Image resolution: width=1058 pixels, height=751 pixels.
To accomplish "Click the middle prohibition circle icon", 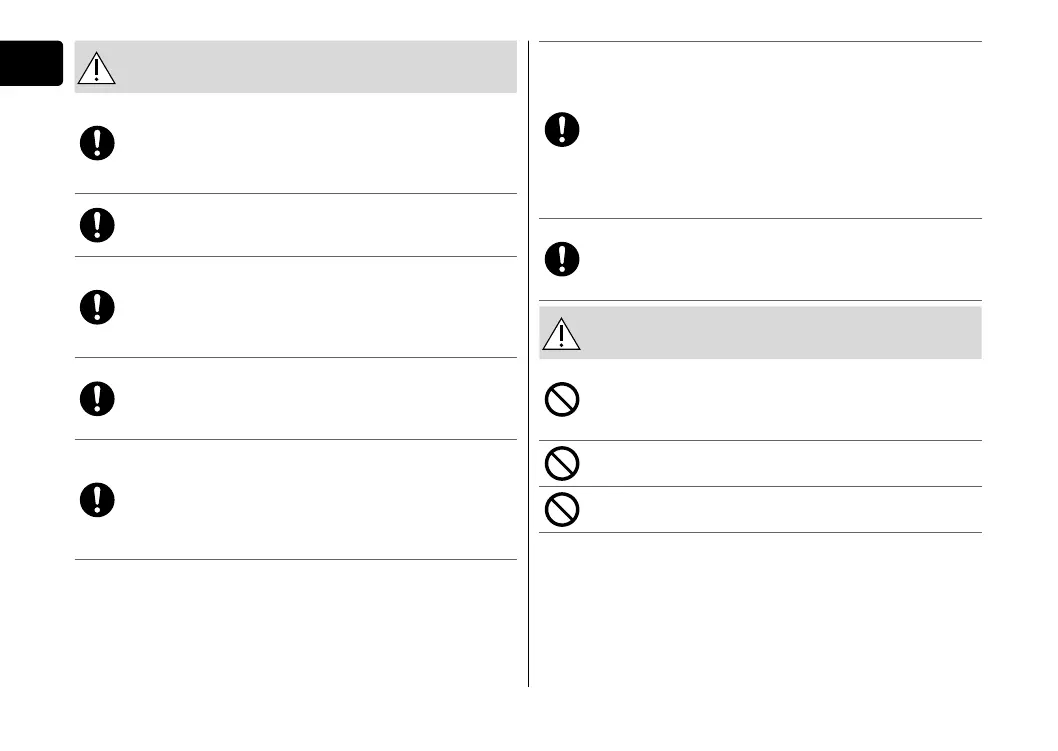I will [562, 464].
